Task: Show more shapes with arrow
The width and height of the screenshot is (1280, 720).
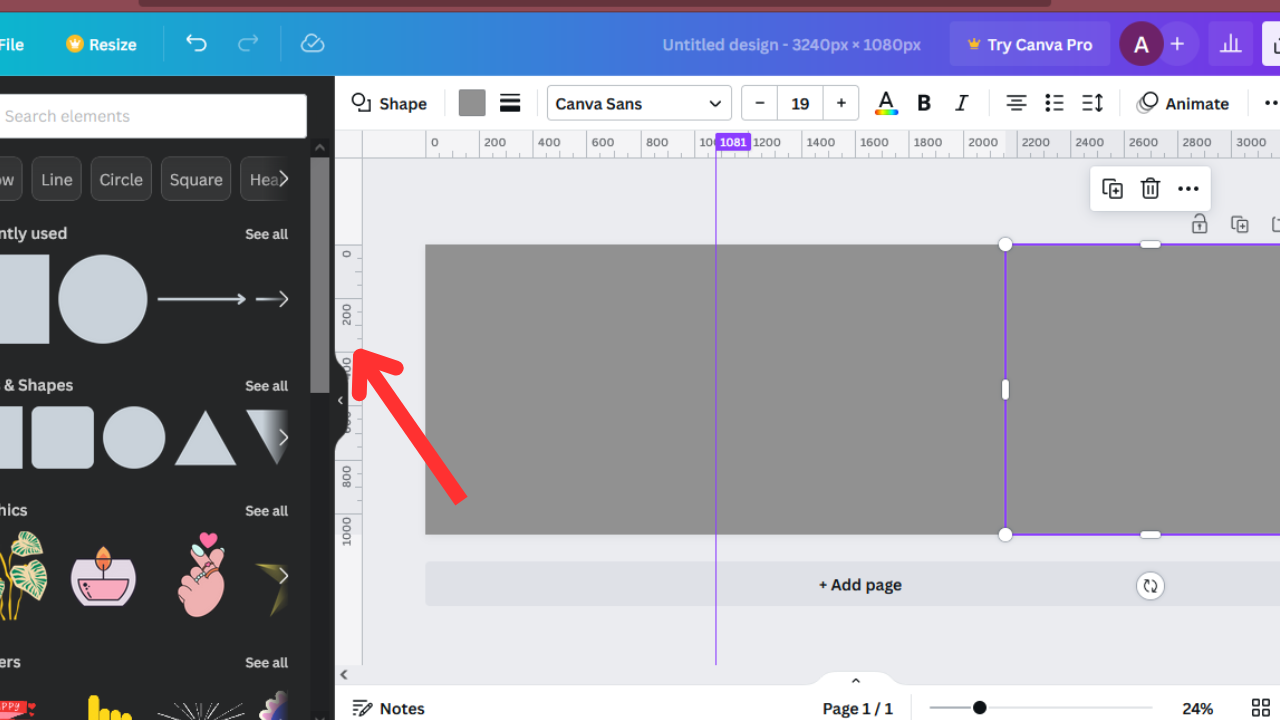Action: click(x=284, y=437)
